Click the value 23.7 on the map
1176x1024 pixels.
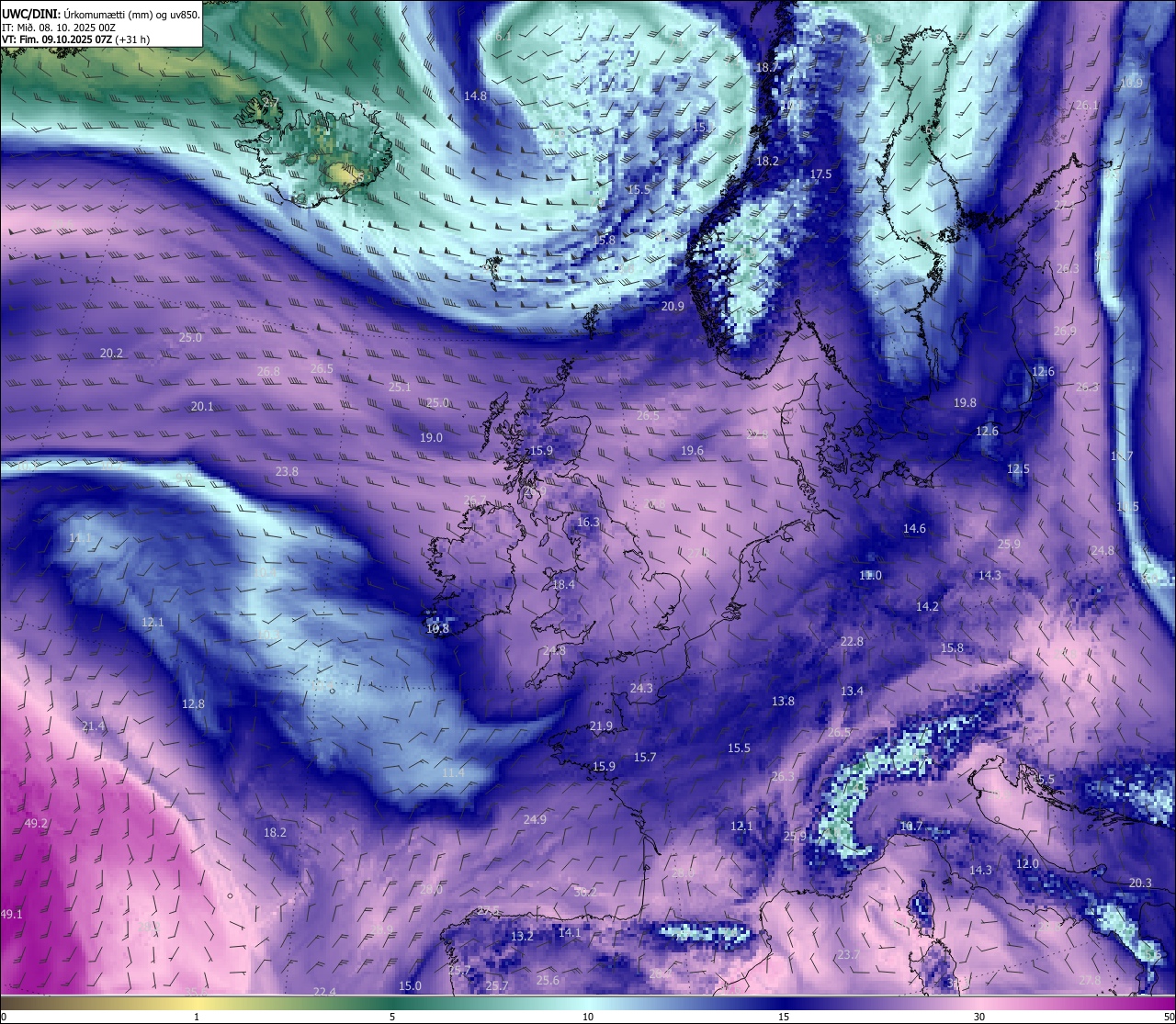tap(848, 954)
